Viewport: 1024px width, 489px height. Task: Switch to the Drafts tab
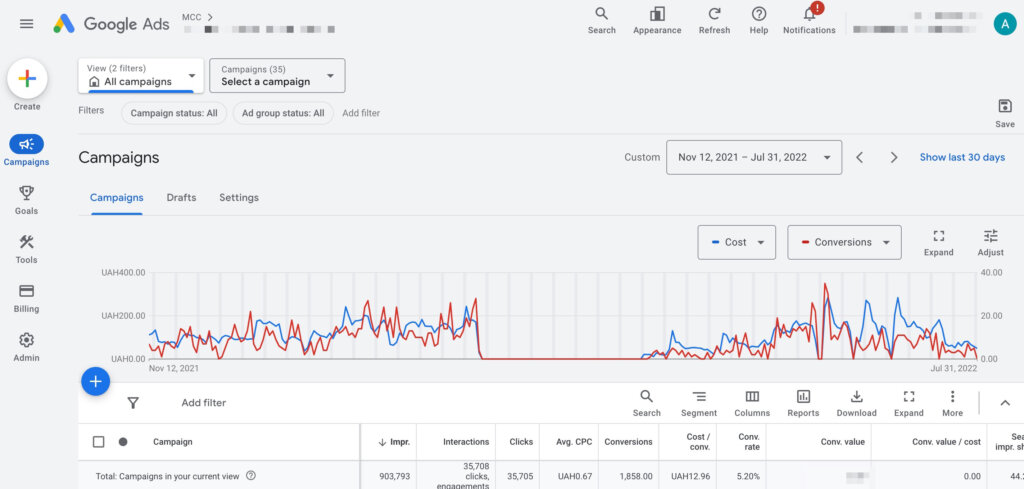[181, 198]
